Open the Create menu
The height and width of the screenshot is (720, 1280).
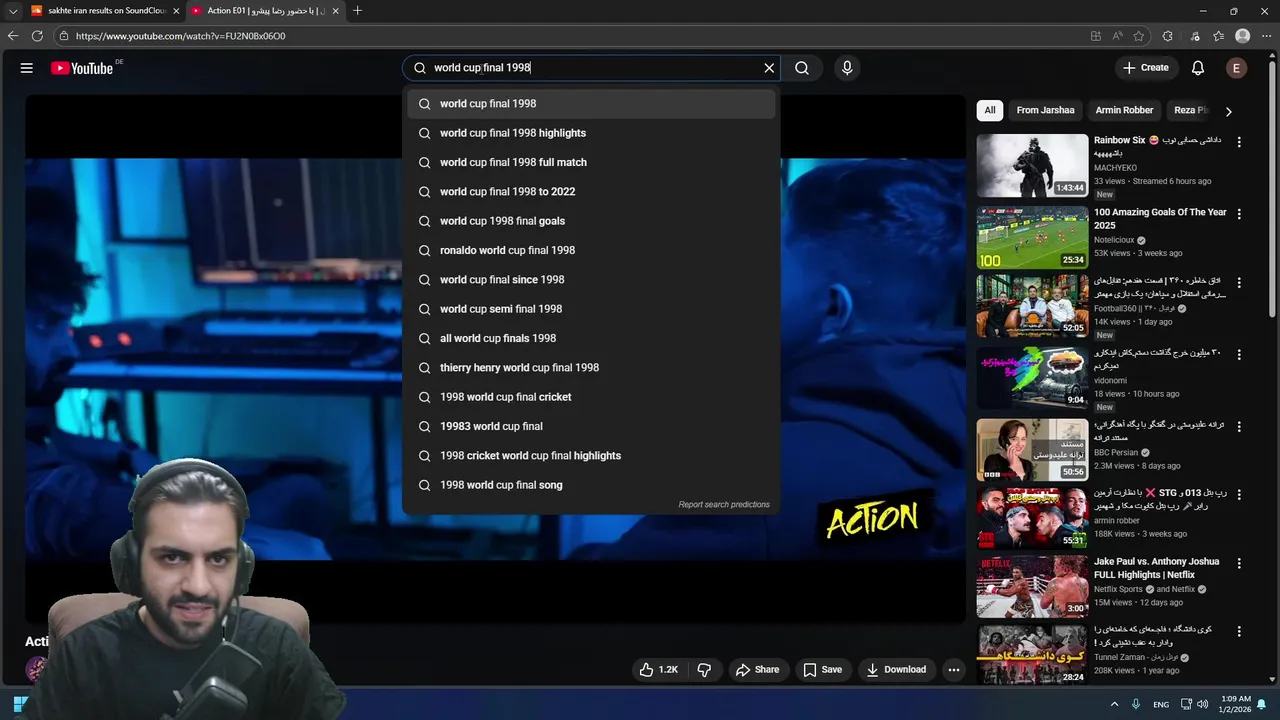pyautogui.click(x=1146, y=68)
